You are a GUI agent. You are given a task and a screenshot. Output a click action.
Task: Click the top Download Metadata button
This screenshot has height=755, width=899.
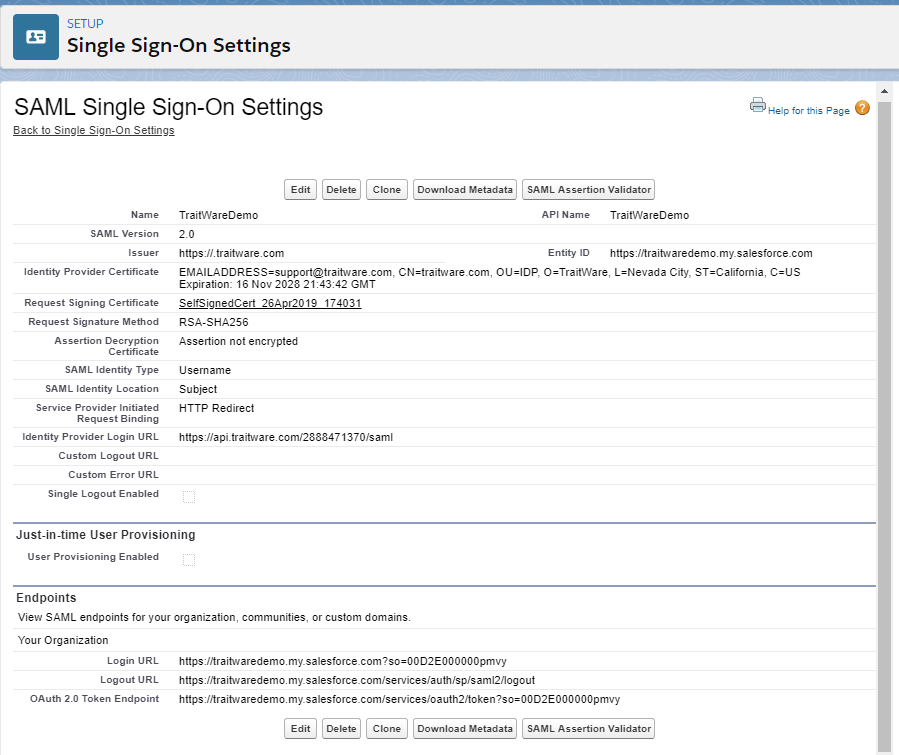point(465,190)
